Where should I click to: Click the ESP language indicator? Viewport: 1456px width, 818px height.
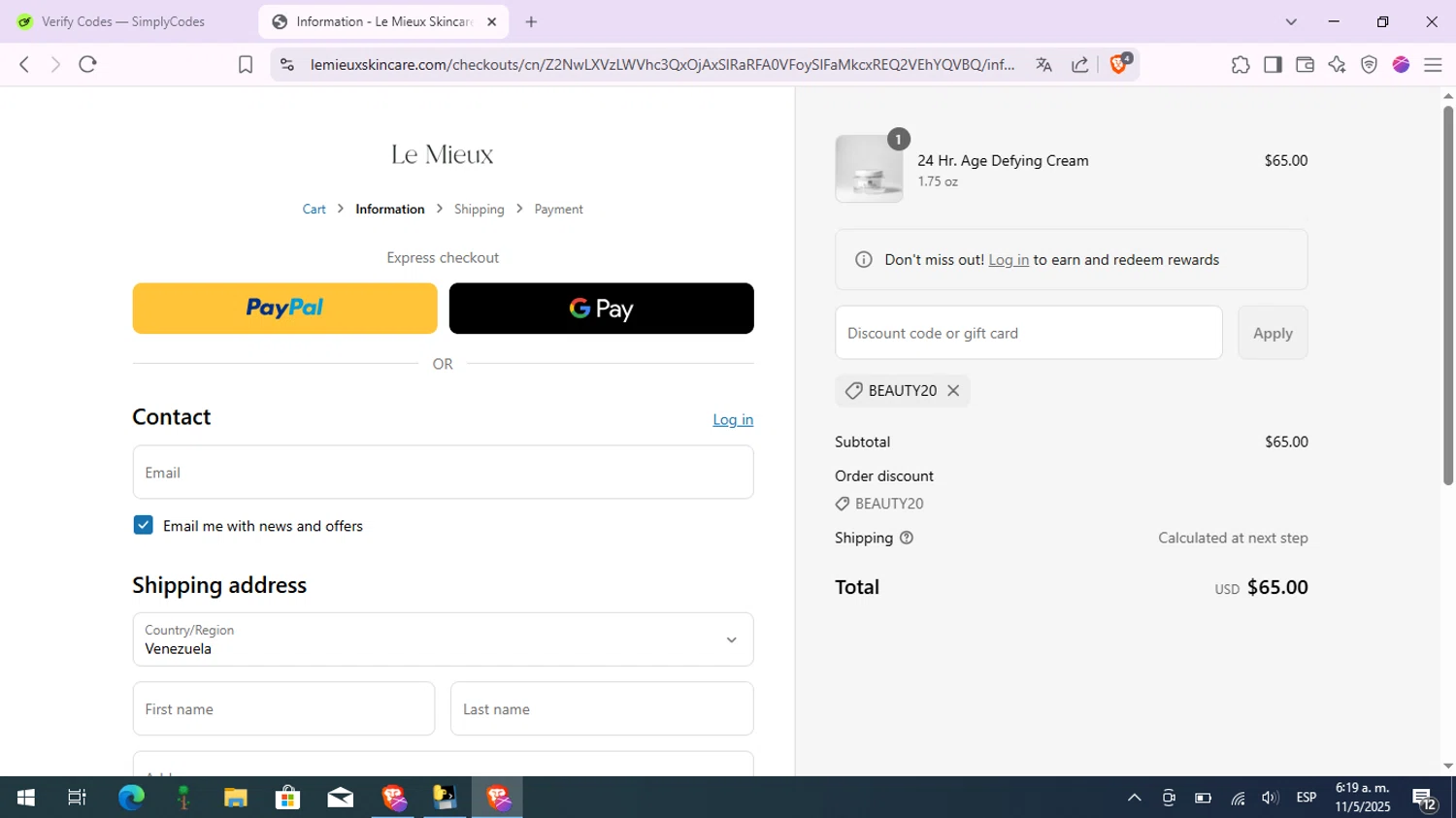[1307, 798]
